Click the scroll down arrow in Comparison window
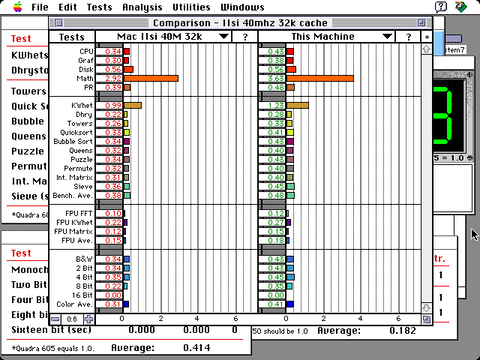480x360 pixels. (427, 307)
